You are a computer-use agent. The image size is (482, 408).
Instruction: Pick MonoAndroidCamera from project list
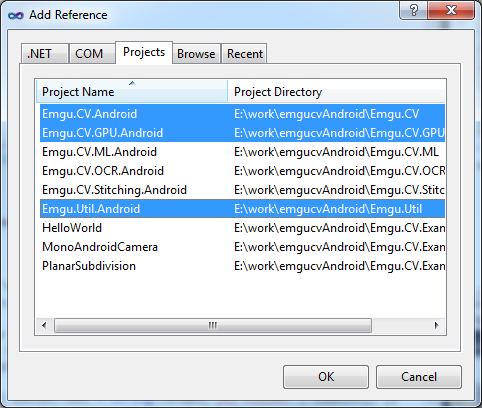point(242,247)
